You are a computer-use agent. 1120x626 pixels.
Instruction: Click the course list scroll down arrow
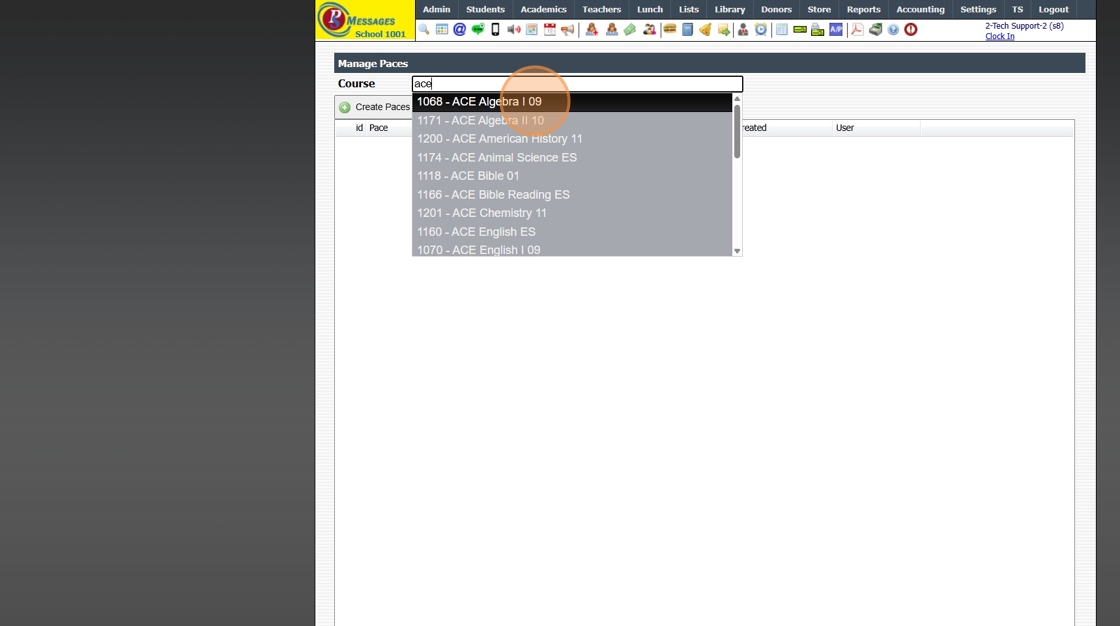point(737,251)
